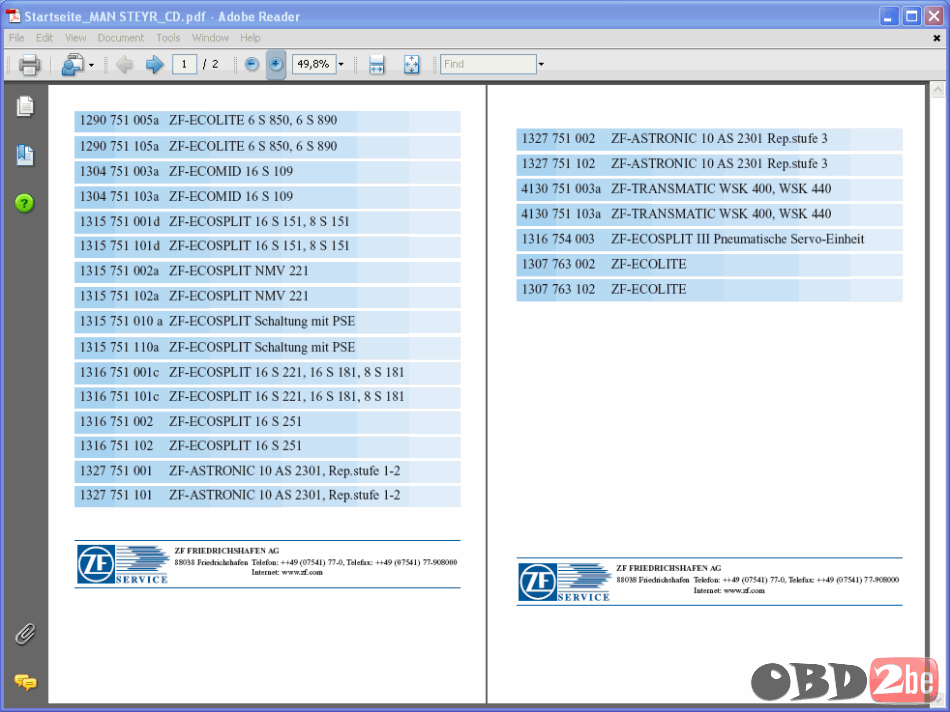Open the Attachments paperclip panel
The width and height of the screenshot is (950, 712).
pos(25,634)
